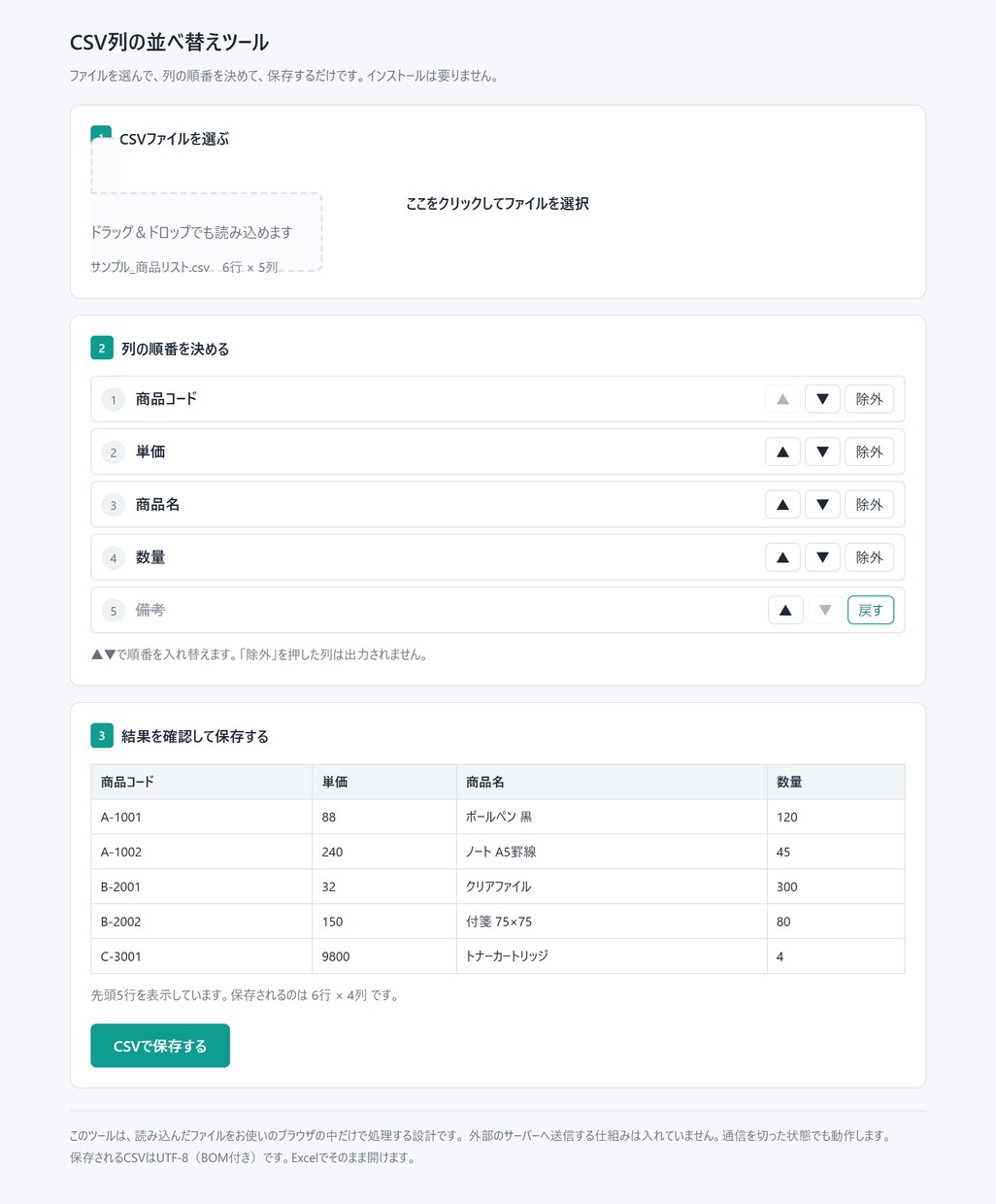Viewport: 996px width, 1204px height.
Task: Click disabled up arrow for 商品コード
Action: 782,399
